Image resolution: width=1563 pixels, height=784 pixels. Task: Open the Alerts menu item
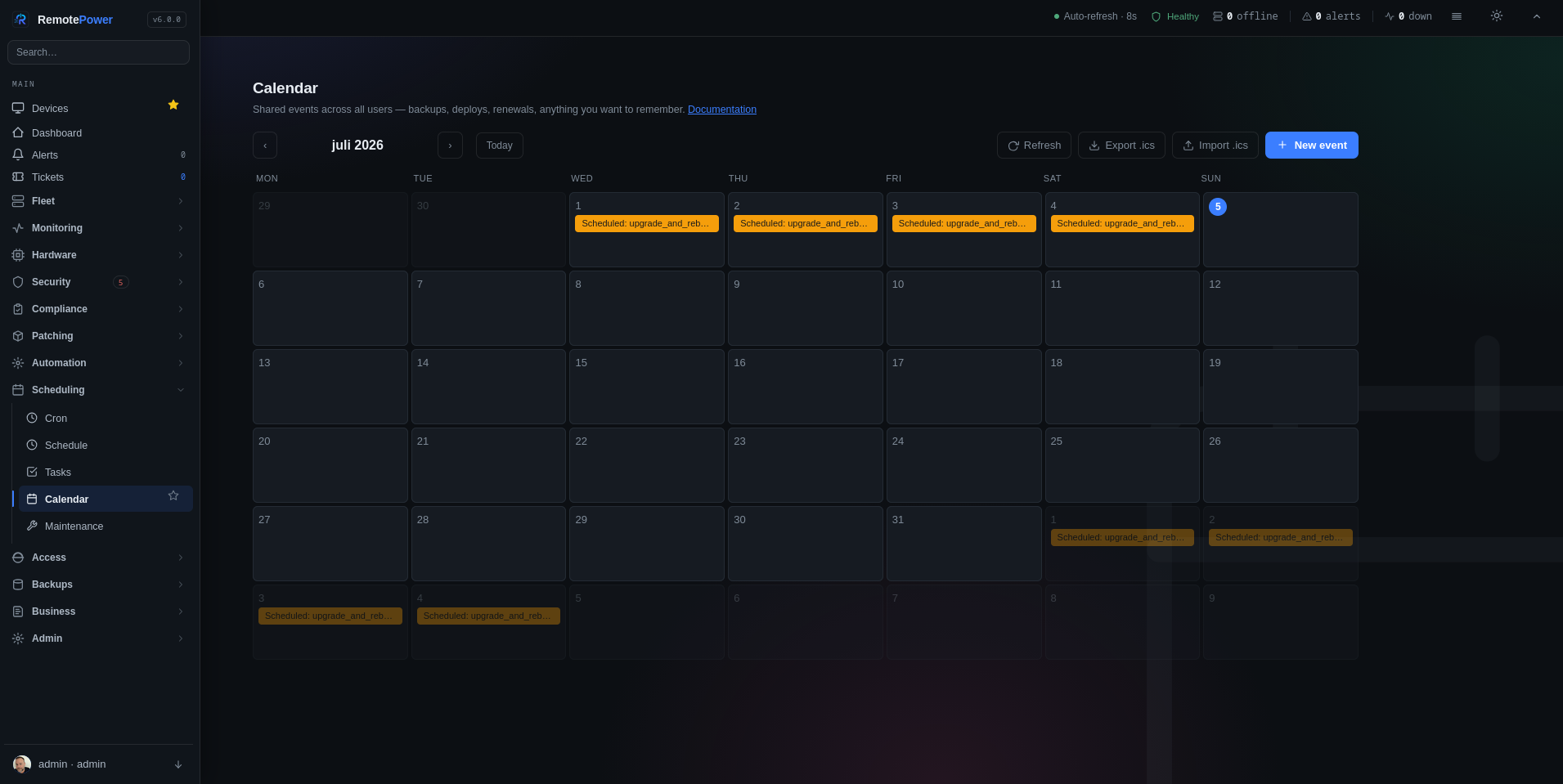(x=98, y=155)
